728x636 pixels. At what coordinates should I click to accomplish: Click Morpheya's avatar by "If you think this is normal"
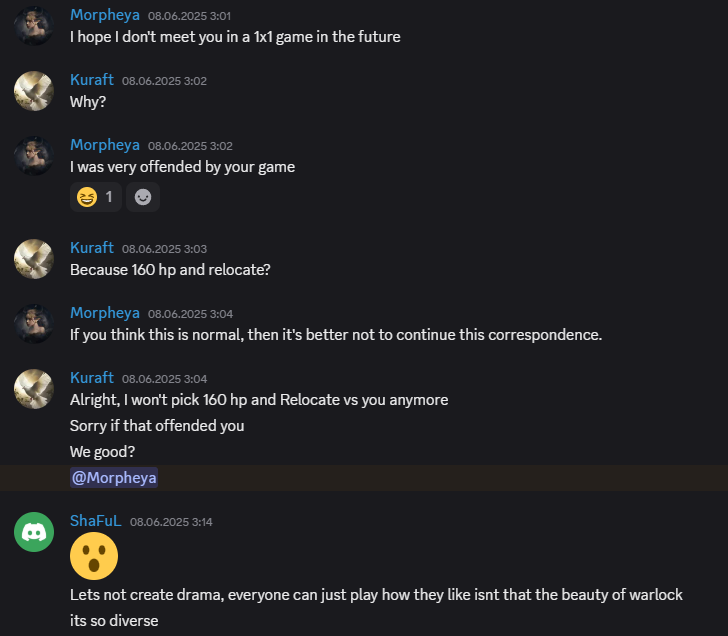(34, 323)
